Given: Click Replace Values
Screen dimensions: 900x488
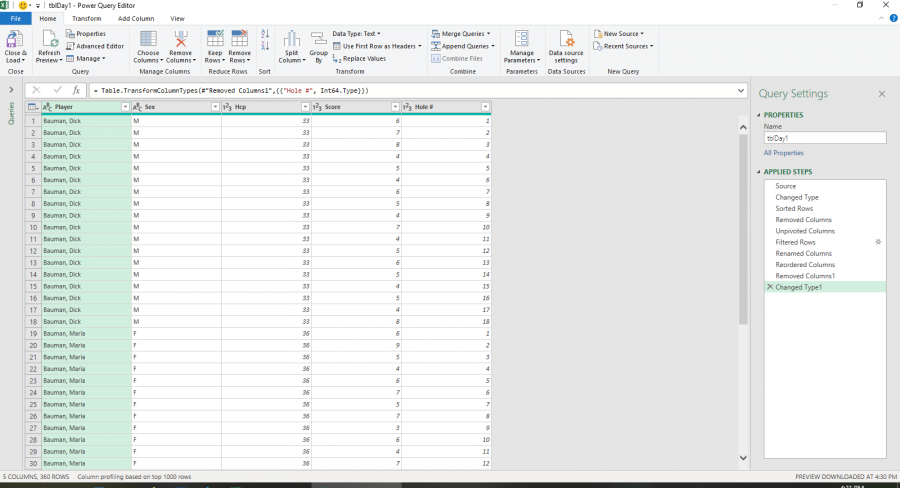Looking at the screenshot, I should pos(359,59).
